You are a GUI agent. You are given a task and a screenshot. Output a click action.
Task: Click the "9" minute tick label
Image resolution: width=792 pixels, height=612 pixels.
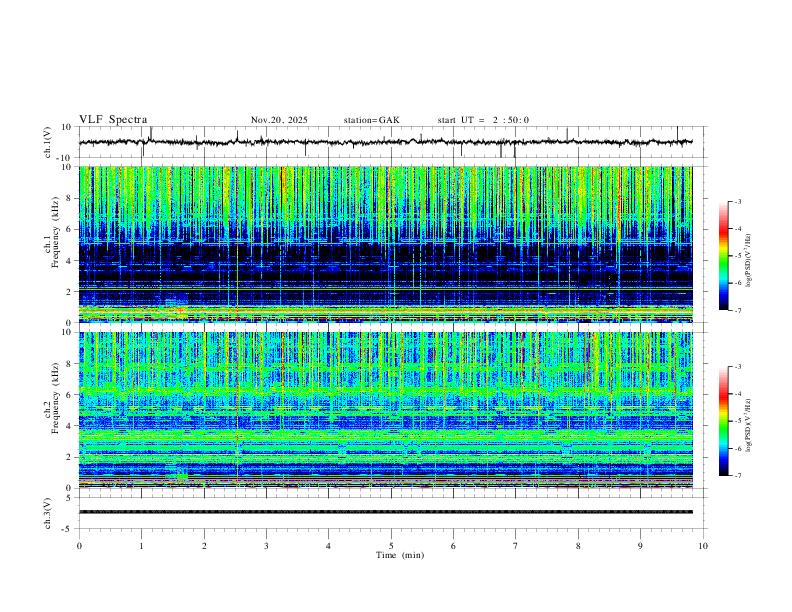coord(640,546)
